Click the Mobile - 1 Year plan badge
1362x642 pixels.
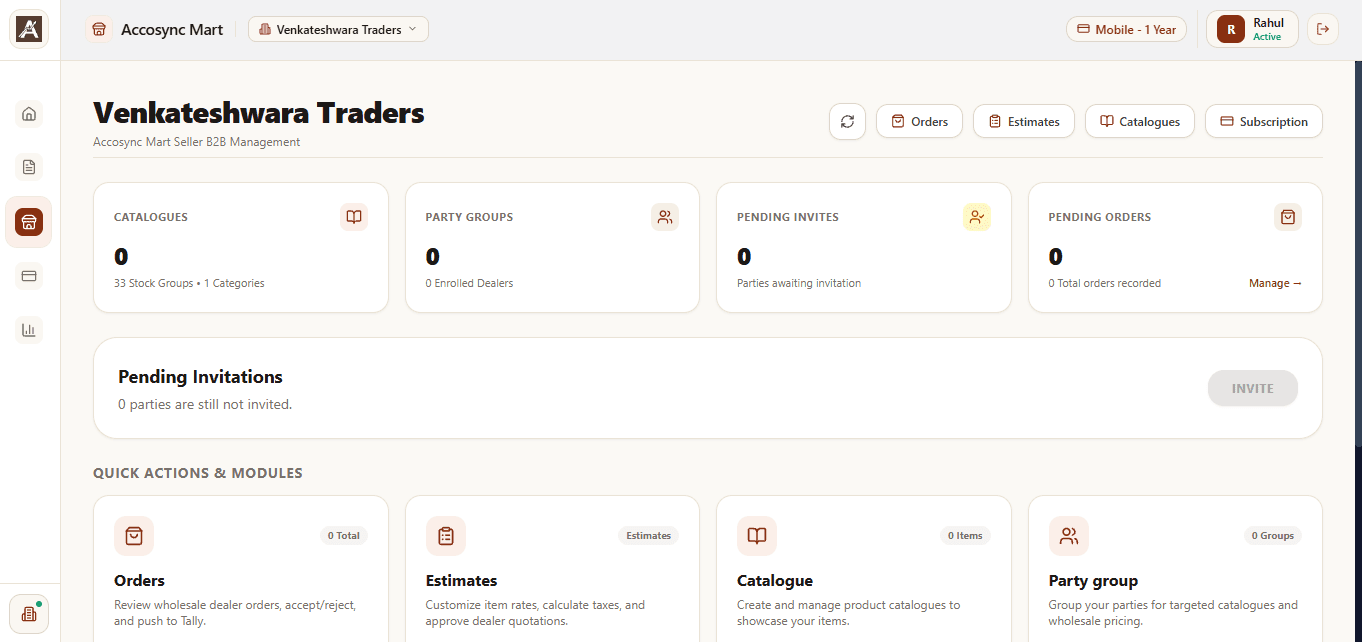(x=1126, y=30)
